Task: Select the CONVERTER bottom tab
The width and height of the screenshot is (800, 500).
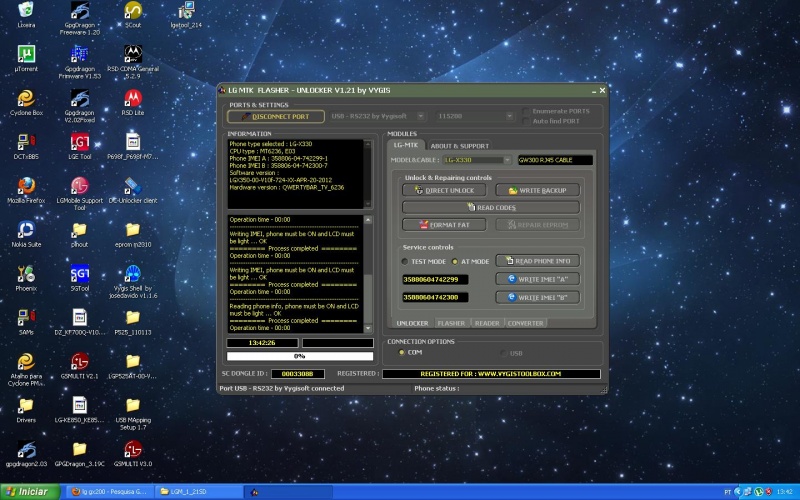Action: (526, 323)
